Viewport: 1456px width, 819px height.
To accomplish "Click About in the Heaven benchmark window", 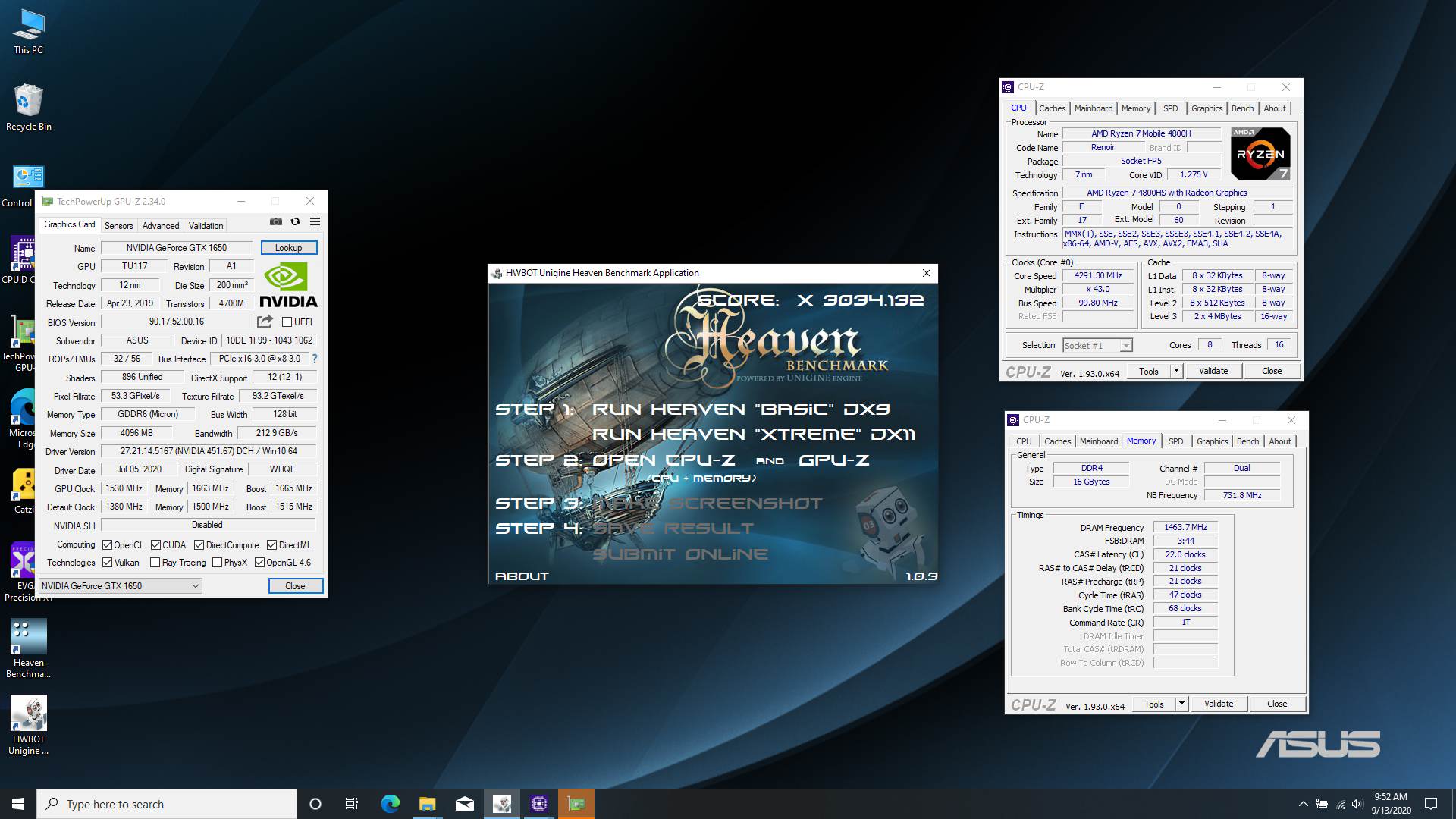I will point(522,576).
